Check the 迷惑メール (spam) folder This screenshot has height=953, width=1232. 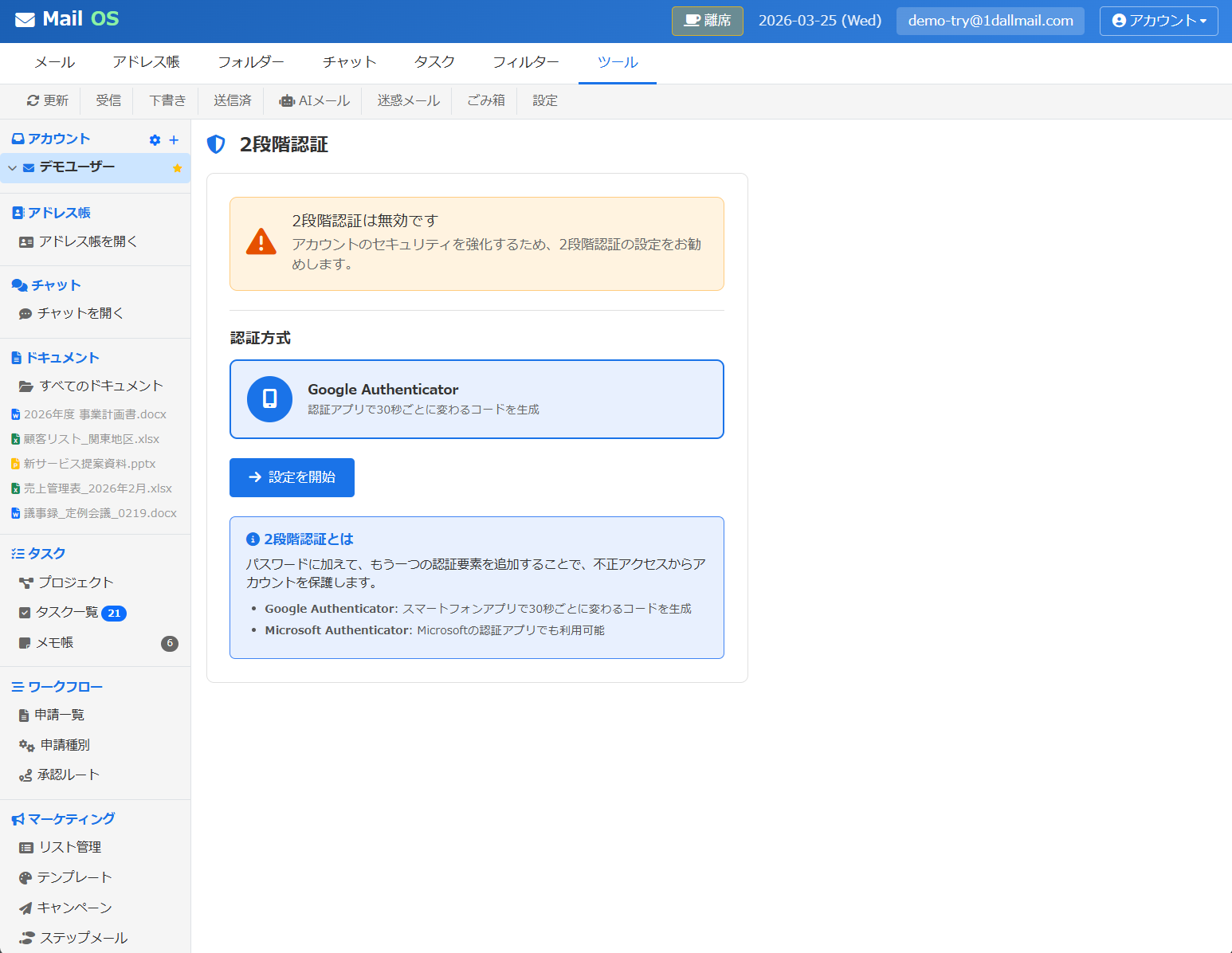(406, 100)
